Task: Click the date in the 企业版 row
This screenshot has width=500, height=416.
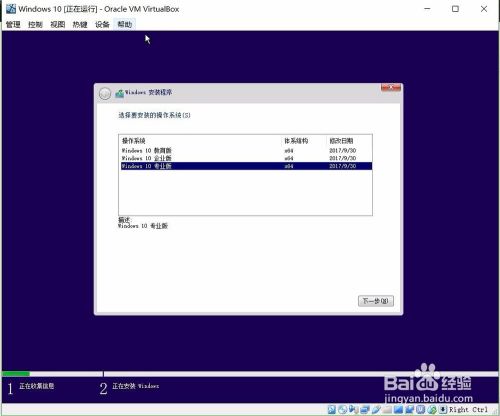Action: (342, 158)
